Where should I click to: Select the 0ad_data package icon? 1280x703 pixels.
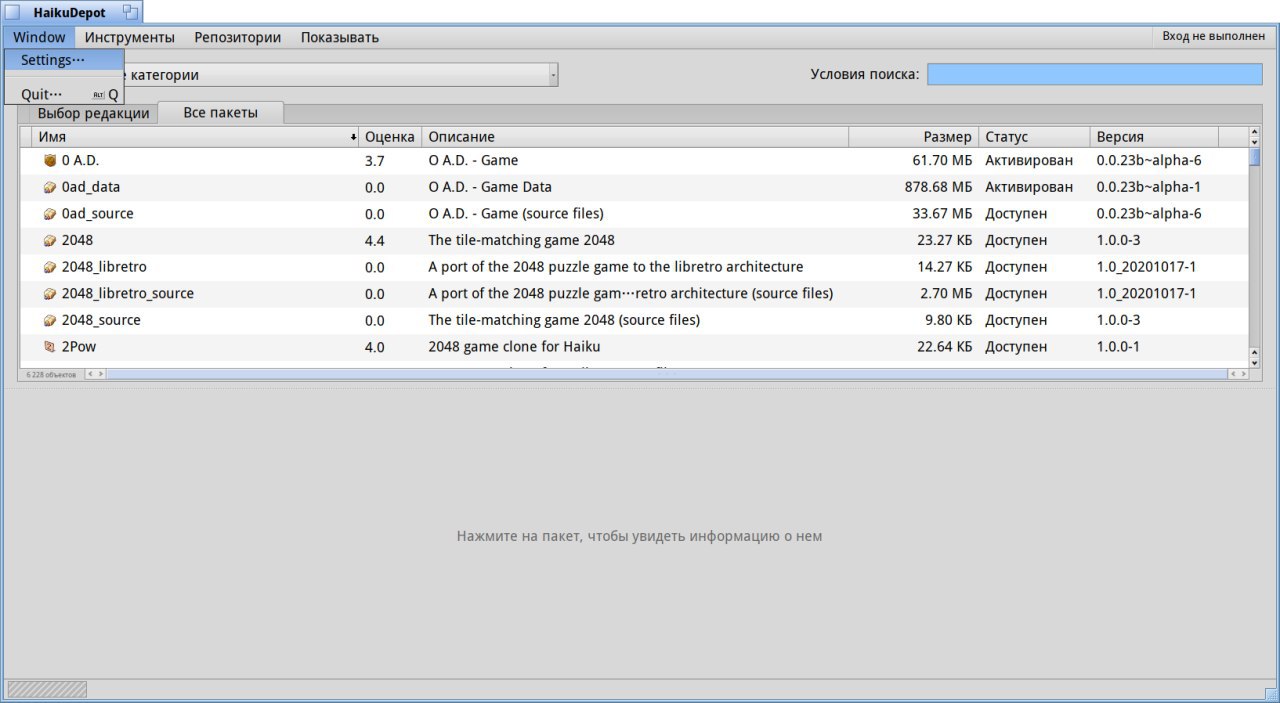tap(50, 187)
